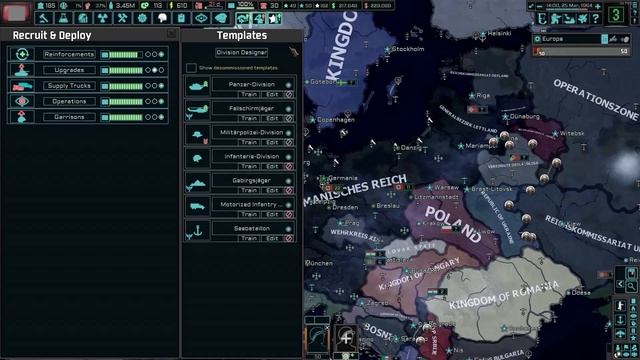Image resolution: width=640 pixels, height=360 pixels.
Task: Open the Upgrades priority label
Action: coord(69,70)
